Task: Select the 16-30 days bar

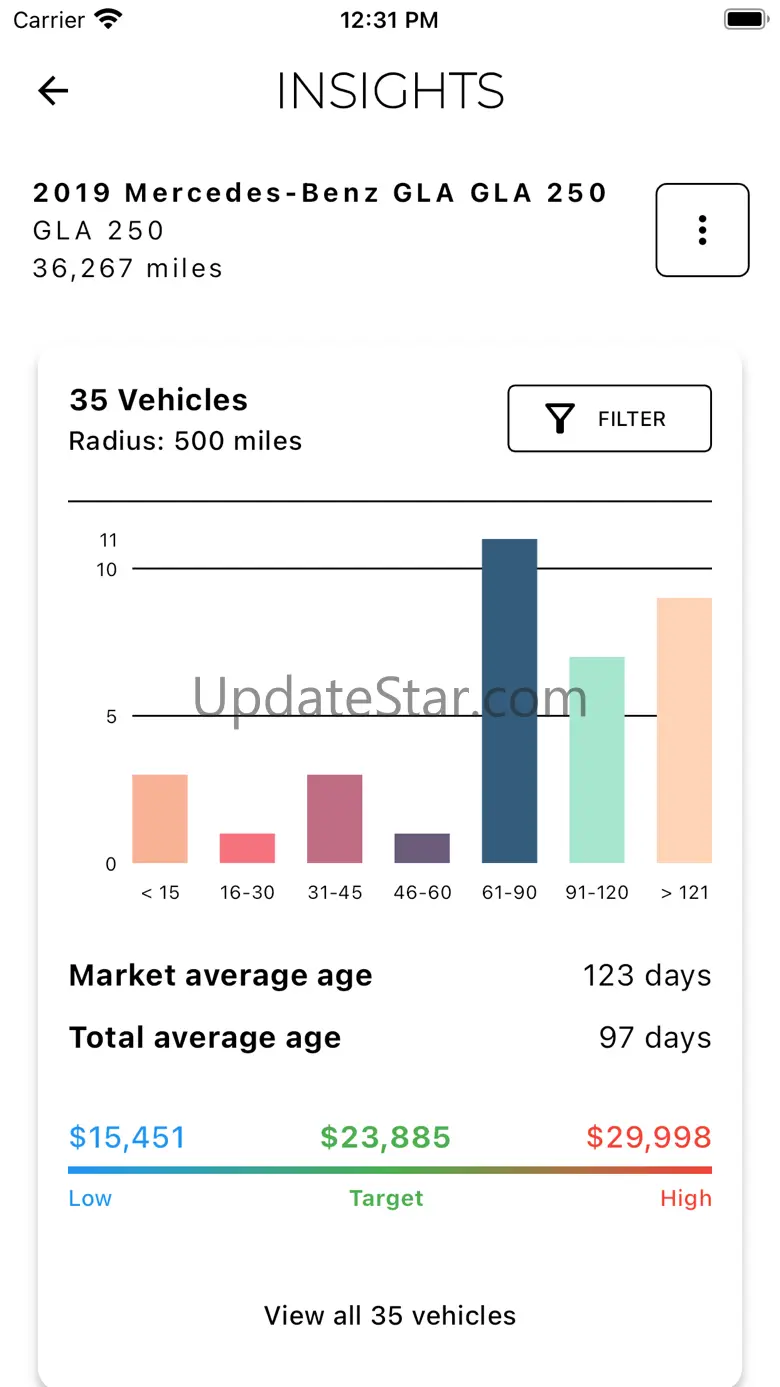Action: coord(247,848)
